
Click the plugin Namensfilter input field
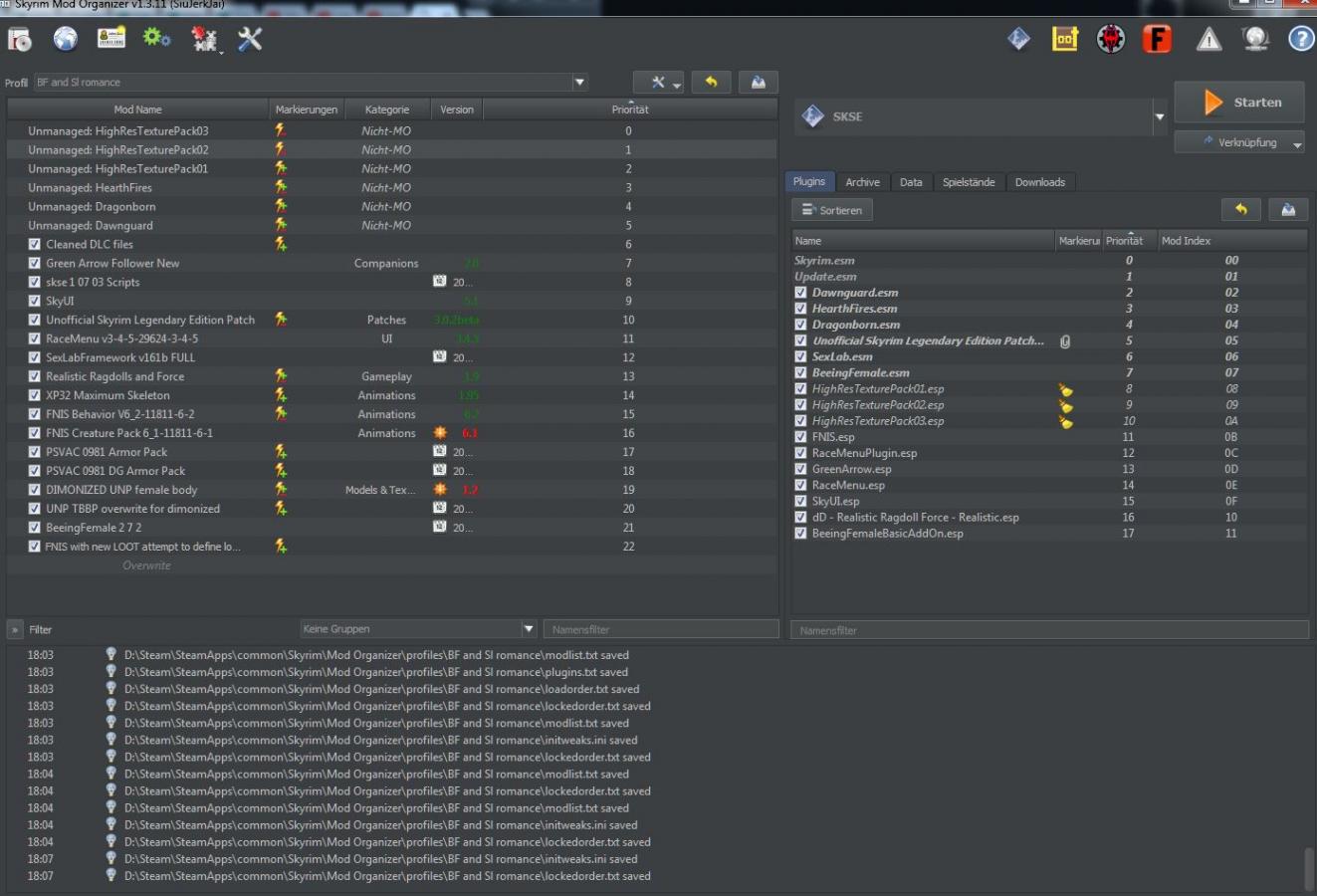tap(1049, 630)
